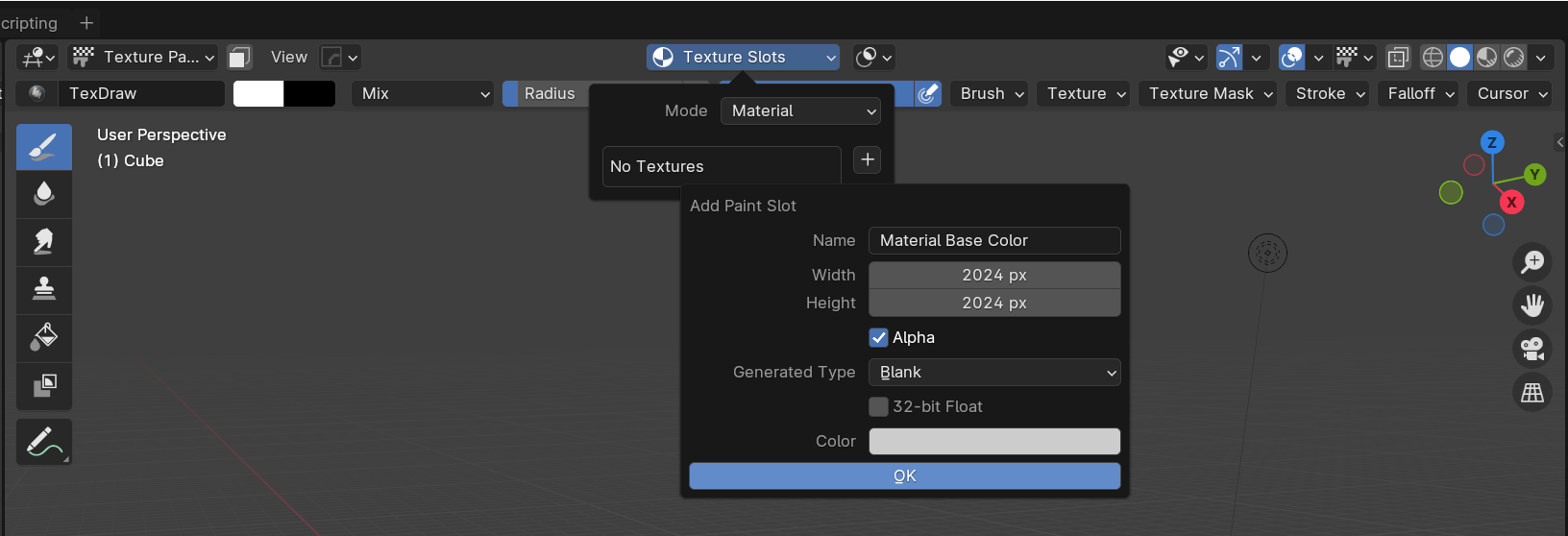Select the Clone stamp tool

[x=44, y=290]
